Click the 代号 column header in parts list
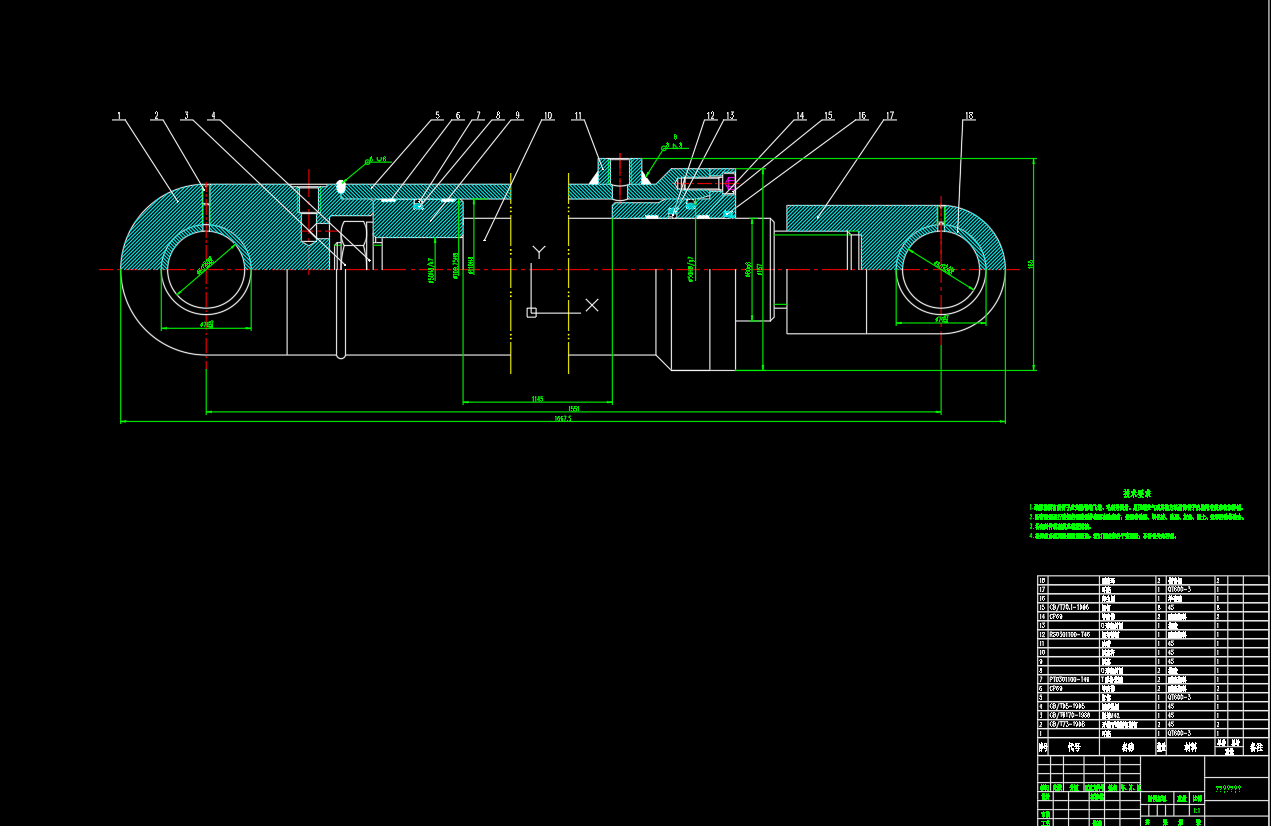The height and width of the screenshot is (826, 1271). tap(1074, 746)
